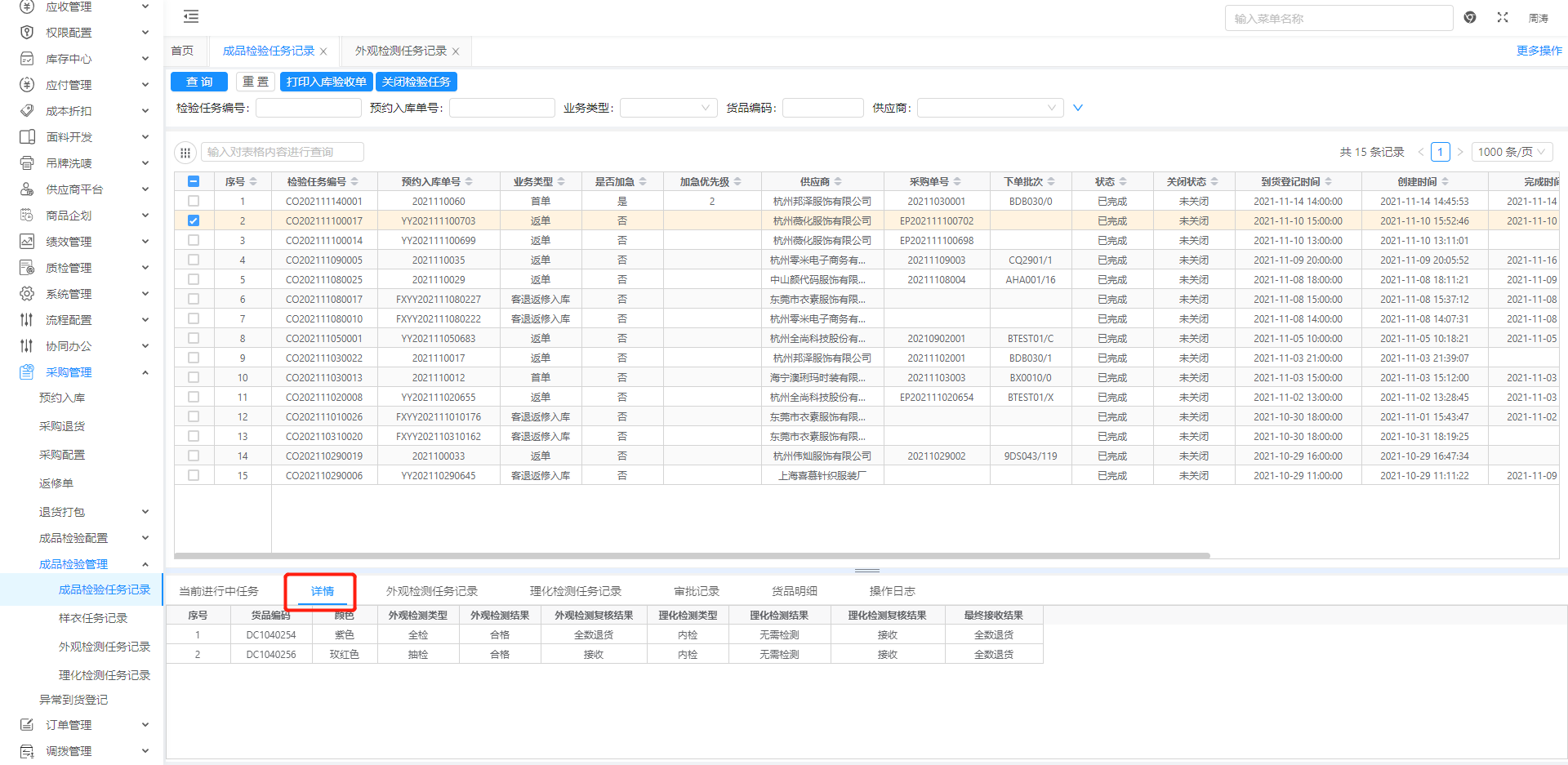Image resolution: width=1568 pixels, height=765 pixels.
Task: Close the 外观检测任务记录 tab
Action: (x=456, y=51)
